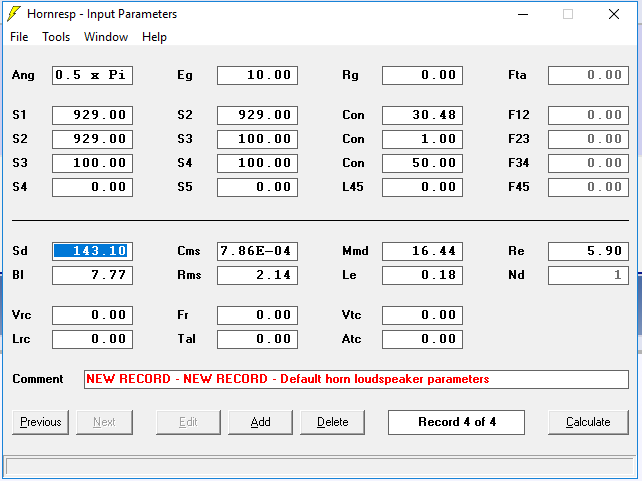Focus the Con field showing 50.00
Viewport: 642px width, 481px height.
point(423,163)
